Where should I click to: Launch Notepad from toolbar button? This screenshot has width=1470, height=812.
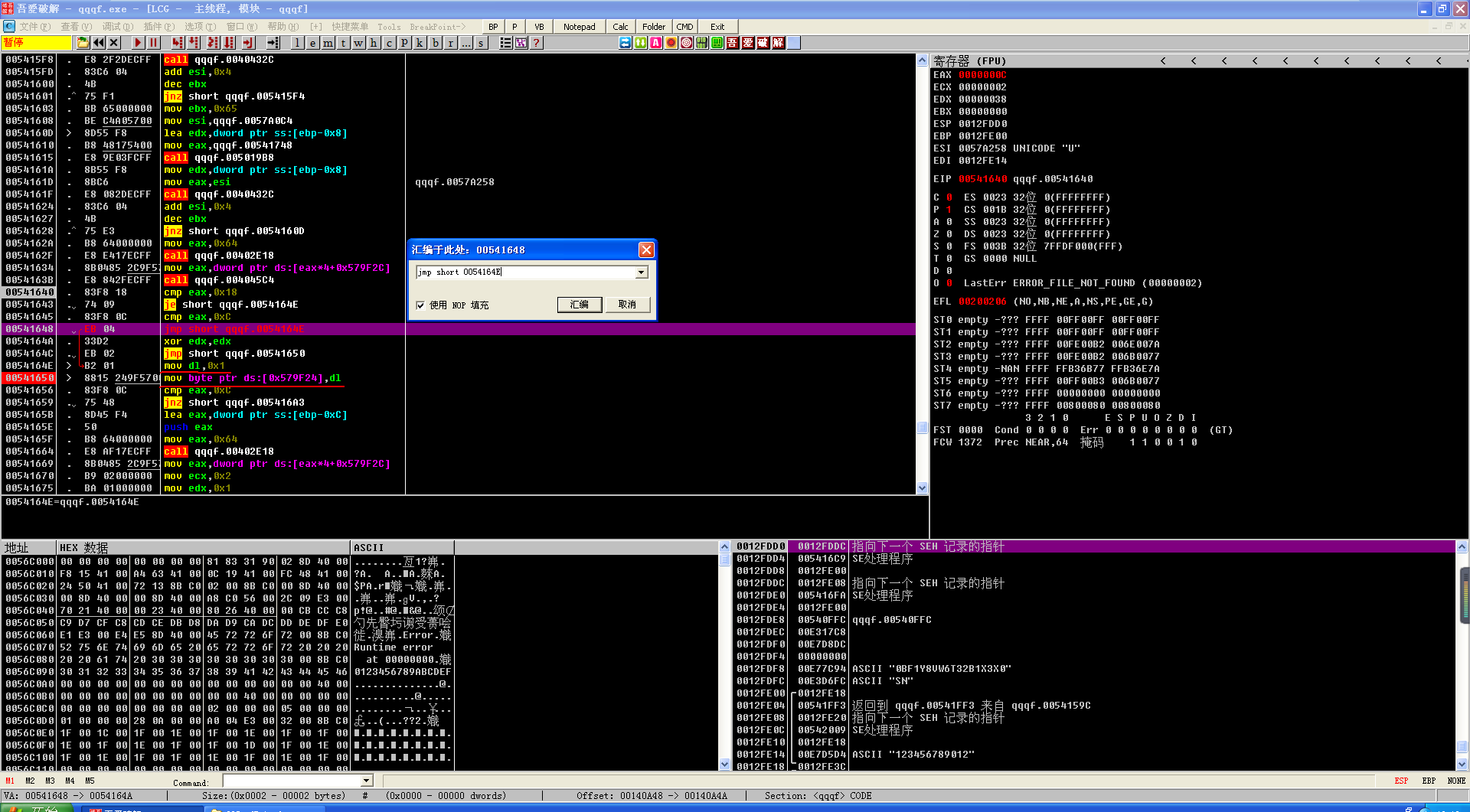(x=579, y=27)
